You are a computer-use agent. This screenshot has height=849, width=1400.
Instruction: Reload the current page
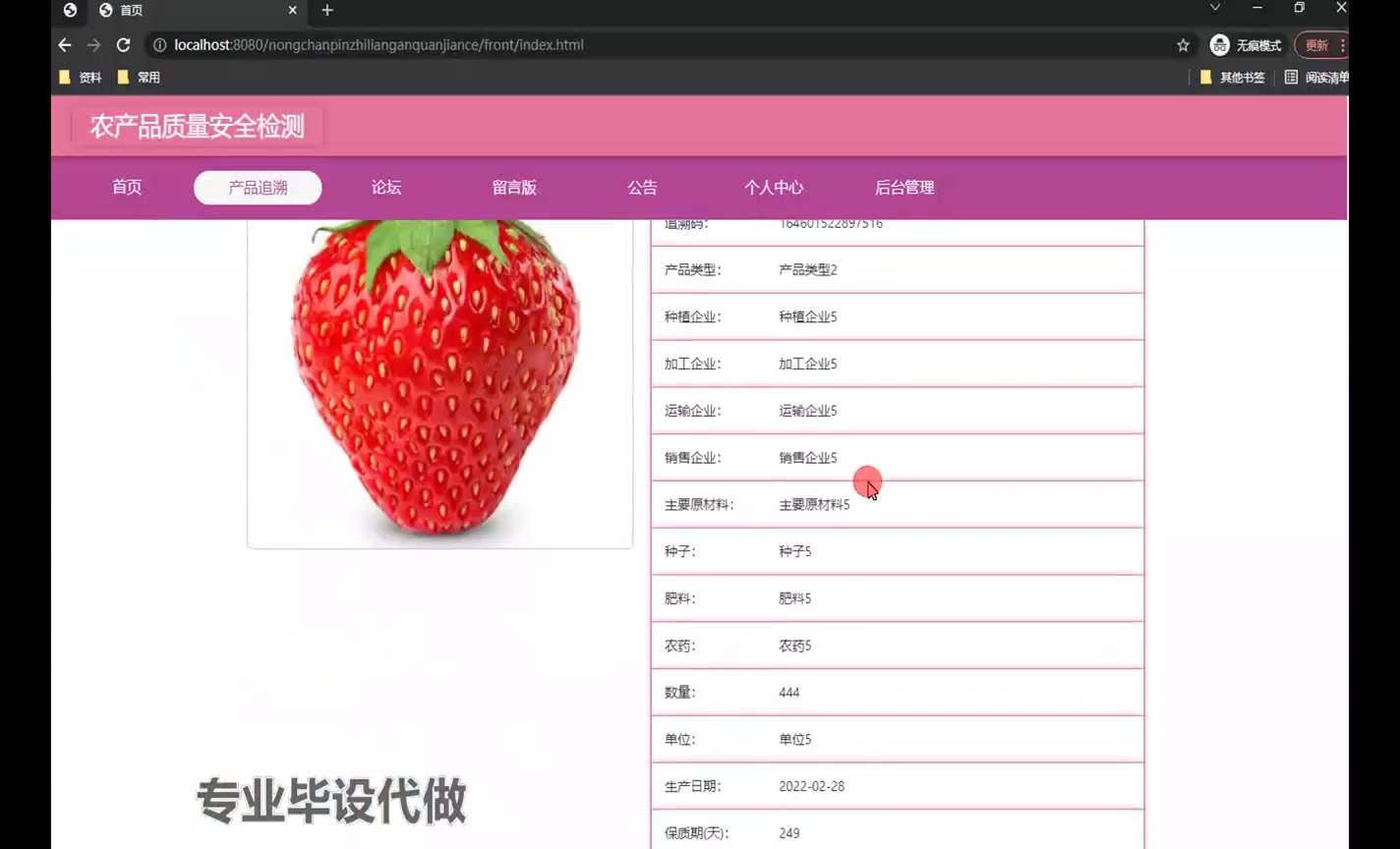[x=123, y=45]
